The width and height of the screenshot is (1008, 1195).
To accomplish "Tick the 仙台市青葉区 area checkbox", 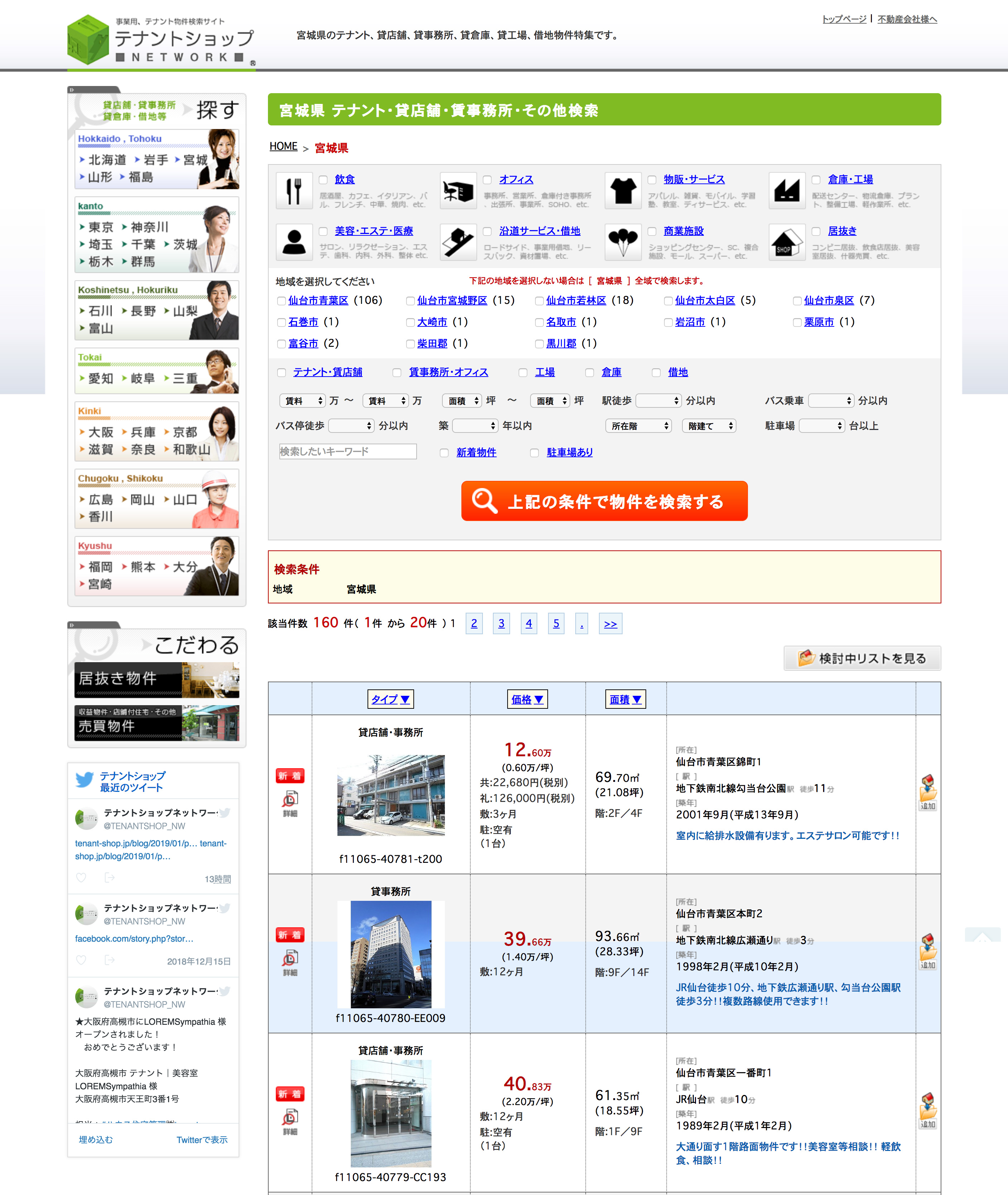I will [281, 301].
